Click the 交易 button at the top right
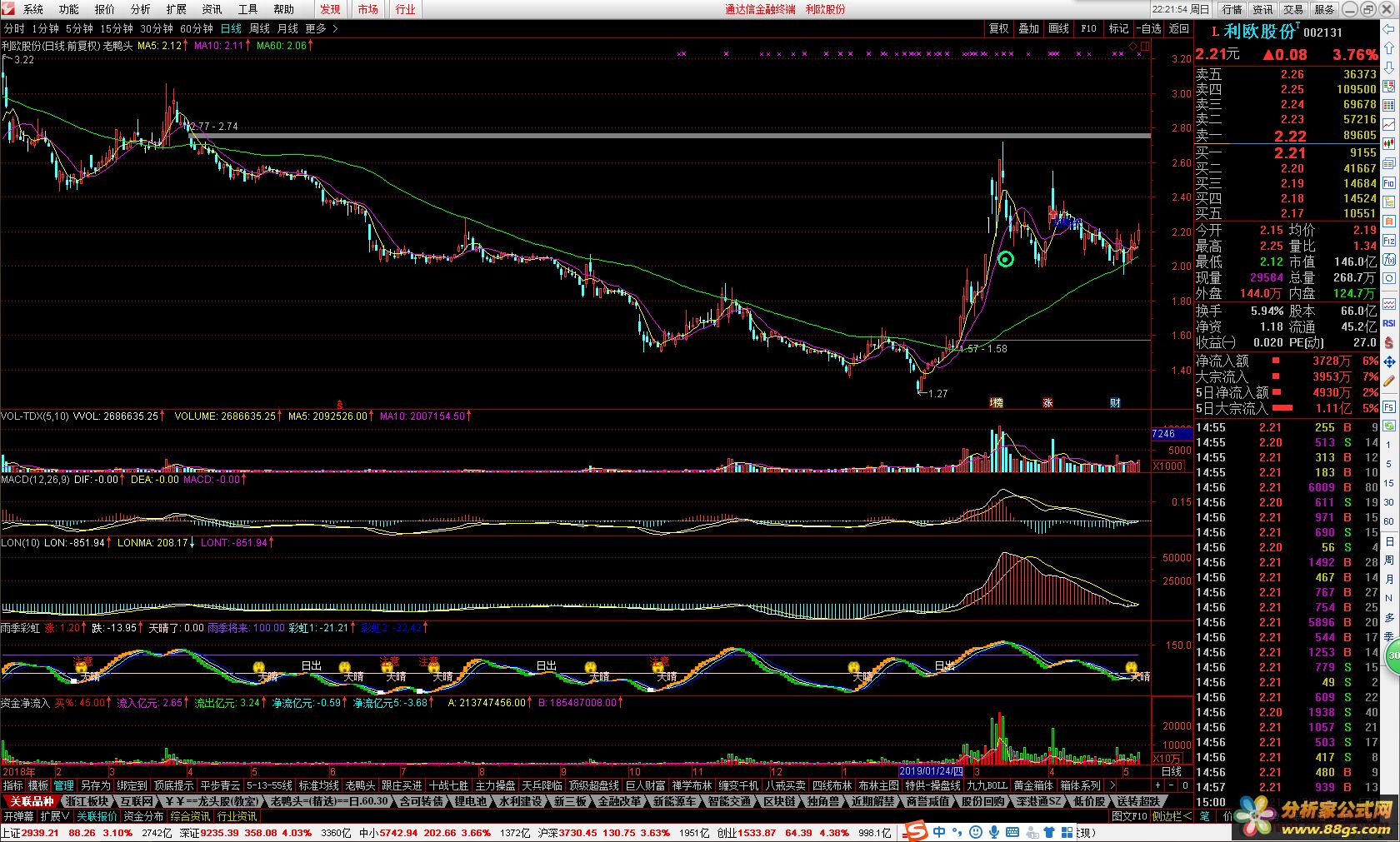 [1293, 9]
